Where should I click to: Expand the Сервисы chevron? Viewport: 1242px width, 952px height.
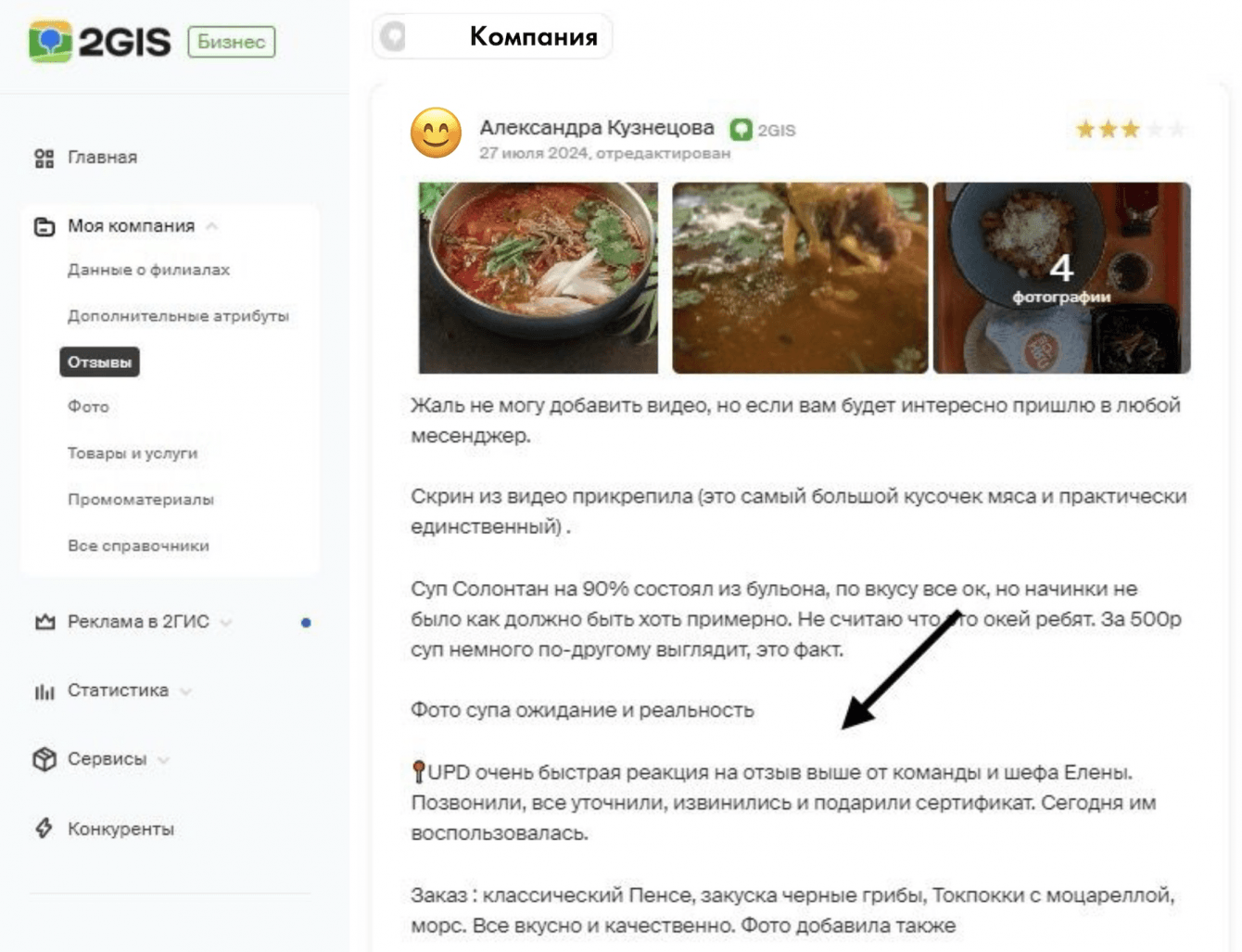coord(164,760)
